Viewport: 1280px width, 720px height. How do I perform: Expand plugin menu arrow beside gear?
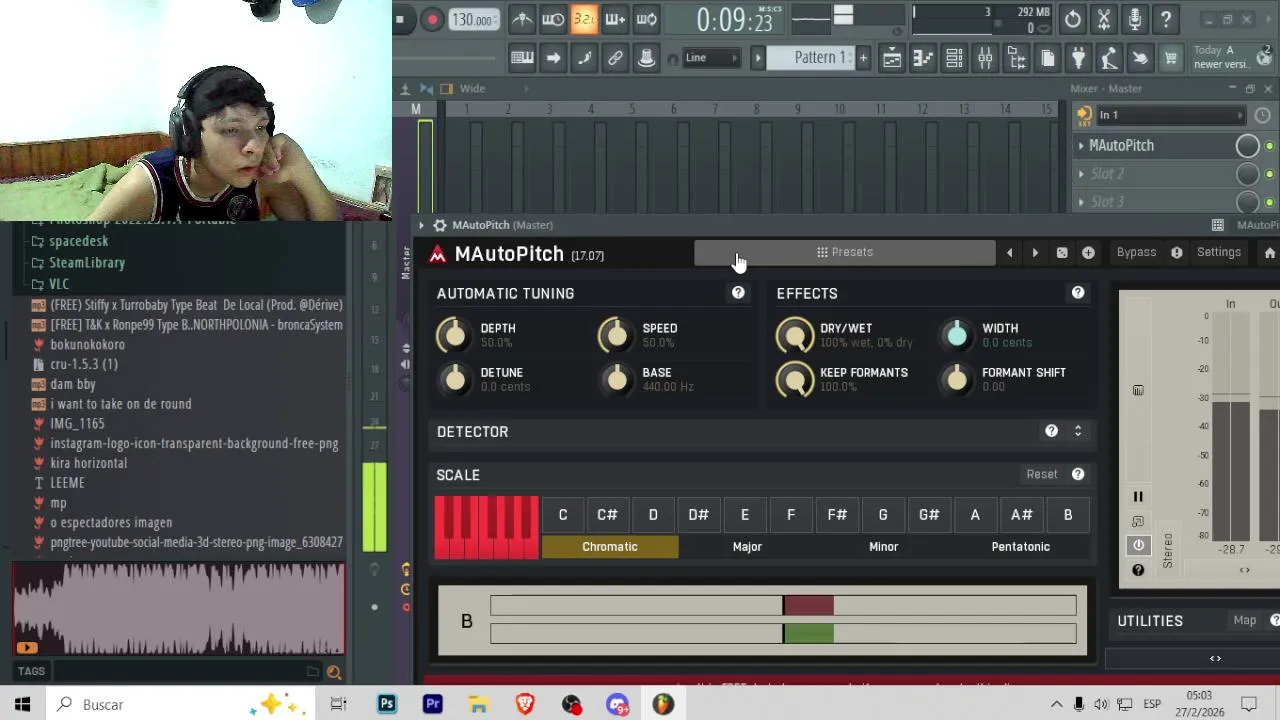[x=421, y=225]
